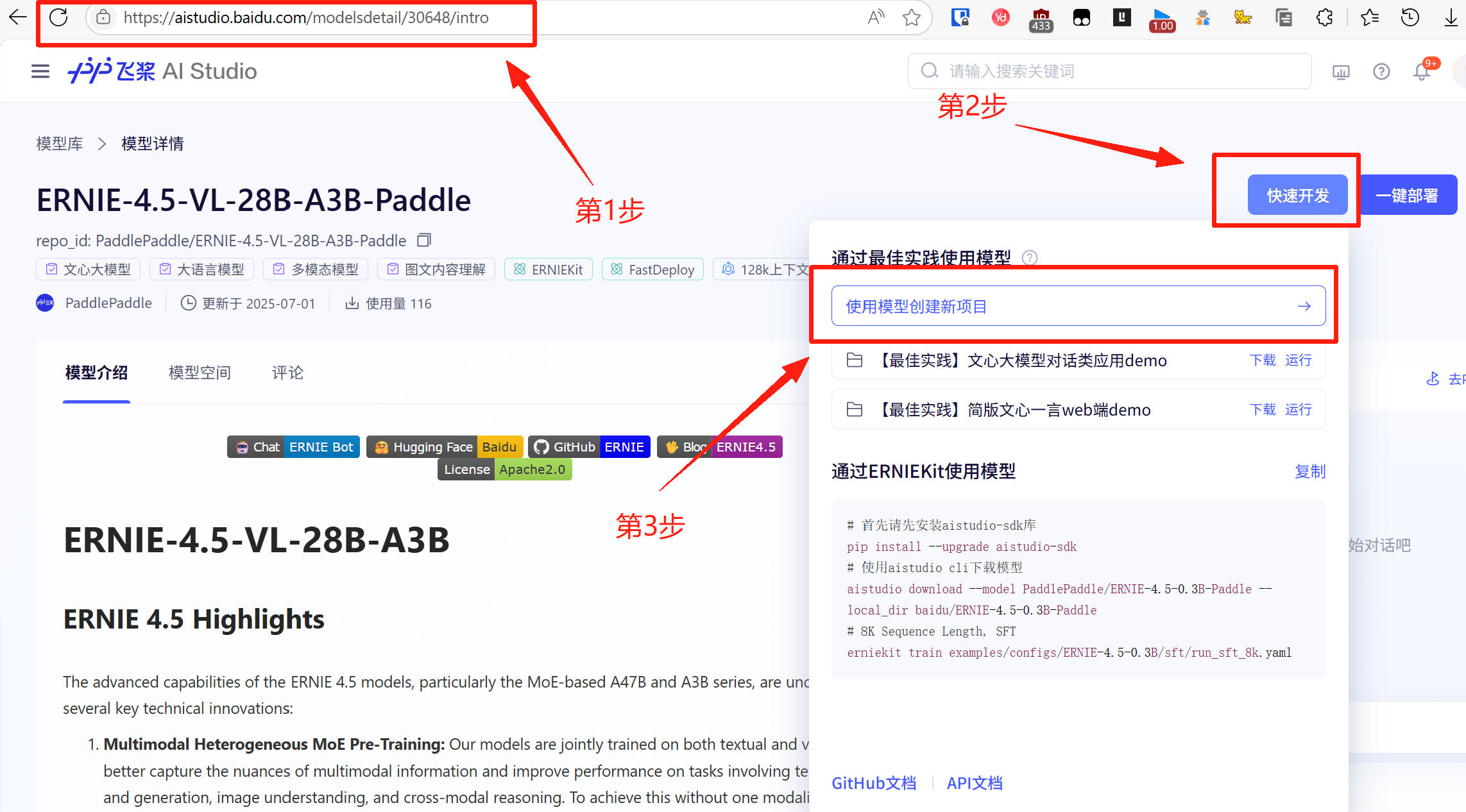
Task: Click the 快速开发 button
Action: (x=1297, y=195)
